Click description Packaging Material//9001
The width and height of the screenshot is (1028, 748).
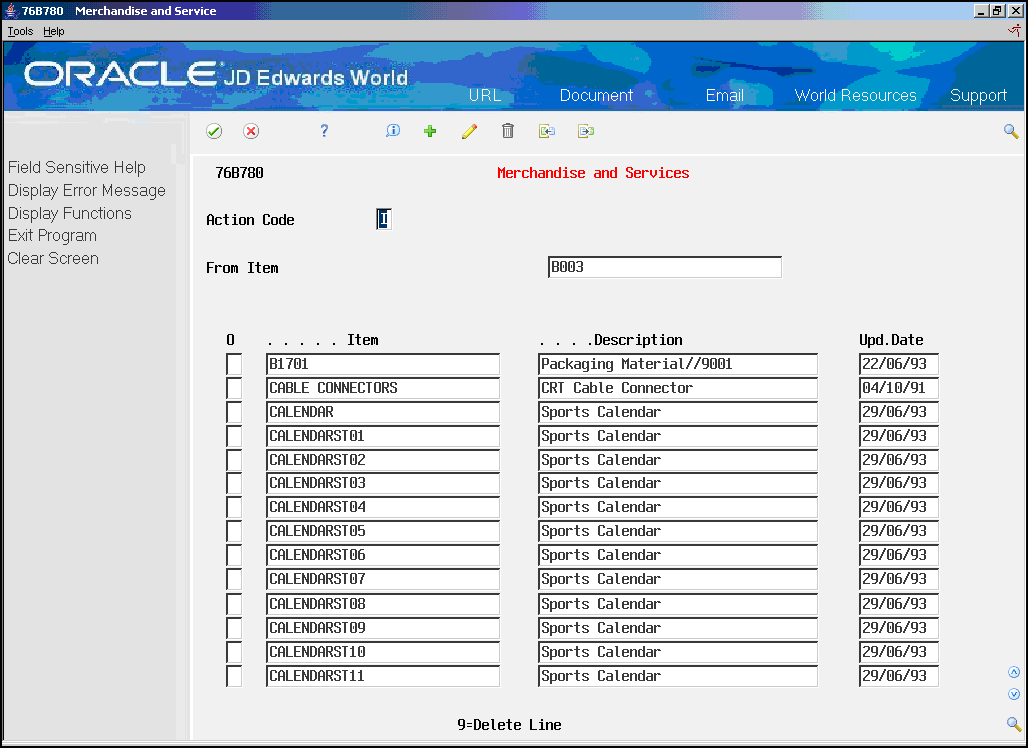click(678, 364)
